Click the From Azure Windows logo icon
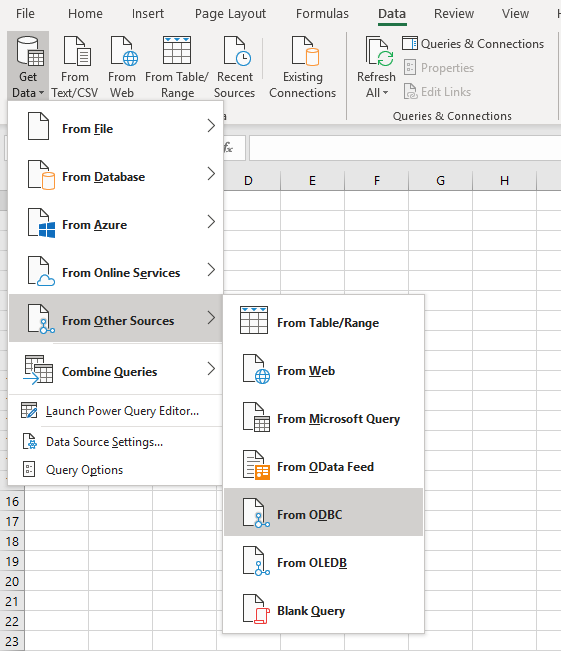The height and width of the screenshot is (651, 561). (47, 230)
